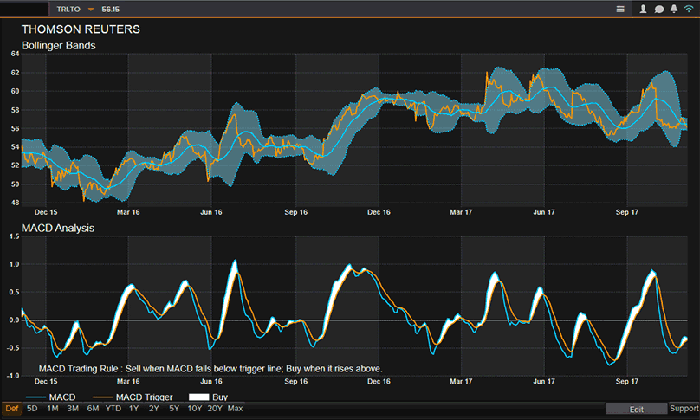Switch chart to 20Y range
700x420 pixels.
coord(215,408)
